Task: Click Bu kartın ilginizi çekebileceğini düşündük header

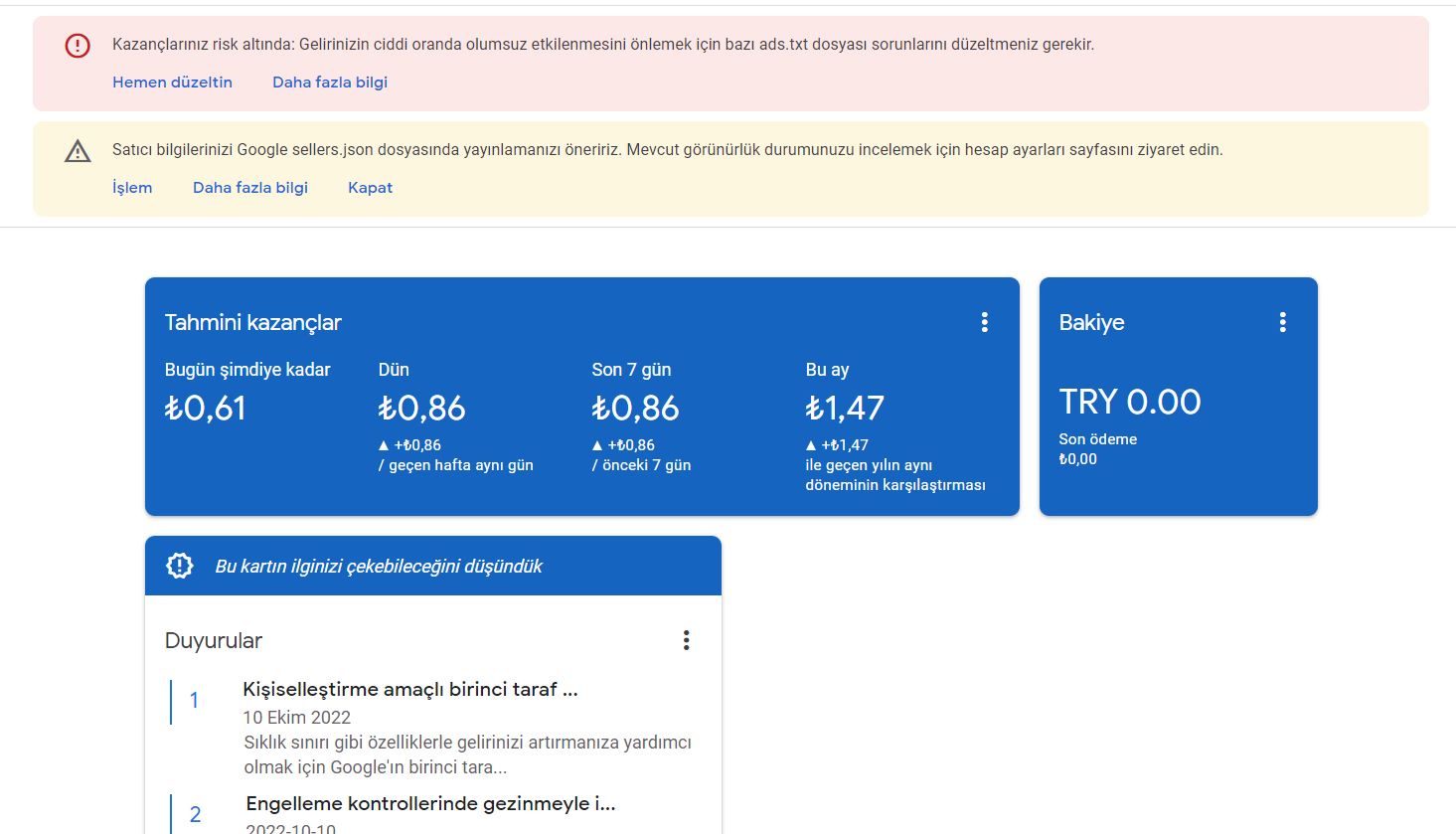Action: pos(379,566)
